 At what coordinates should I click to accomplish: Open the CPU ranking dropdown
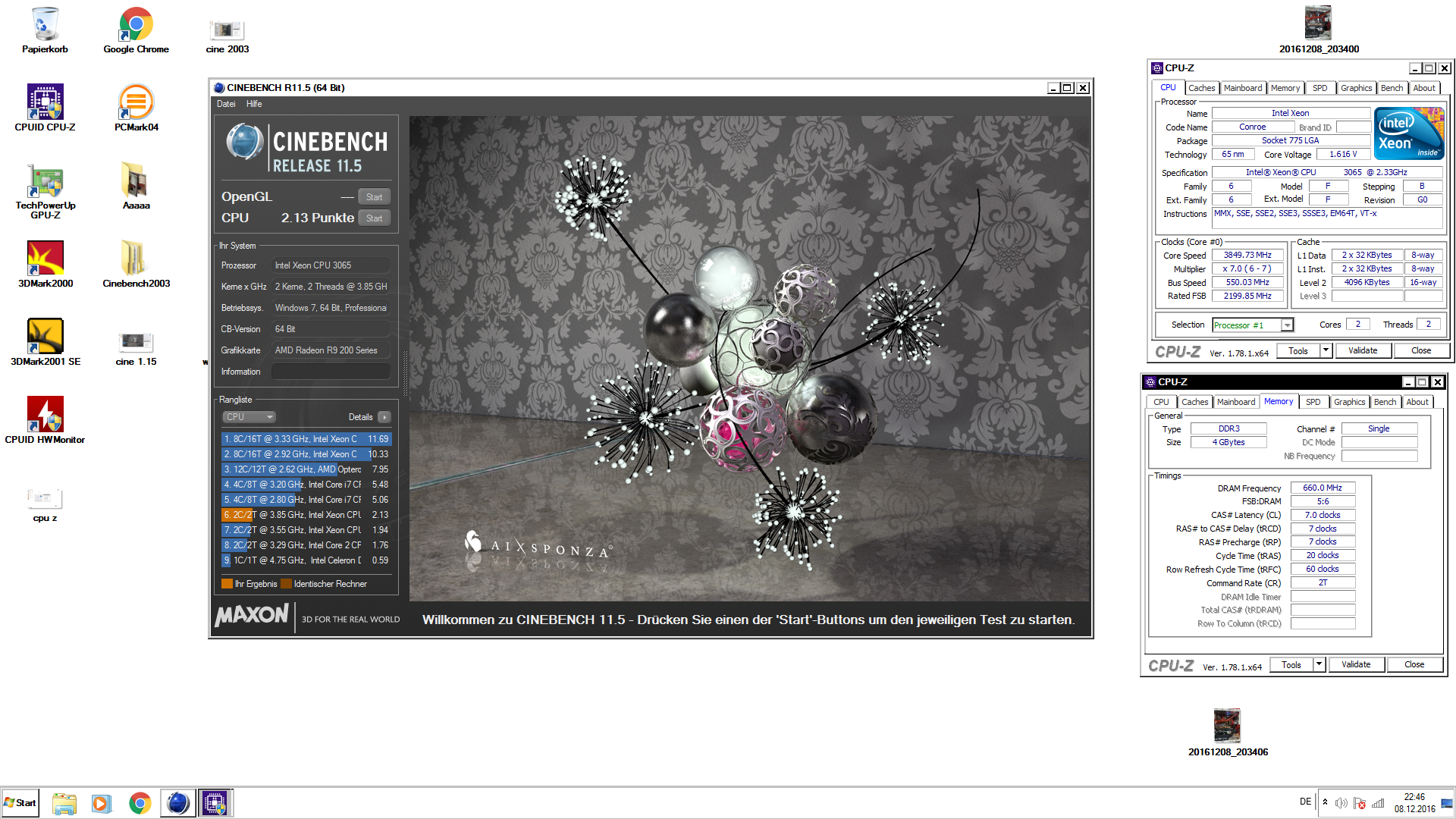pos(249,417)
